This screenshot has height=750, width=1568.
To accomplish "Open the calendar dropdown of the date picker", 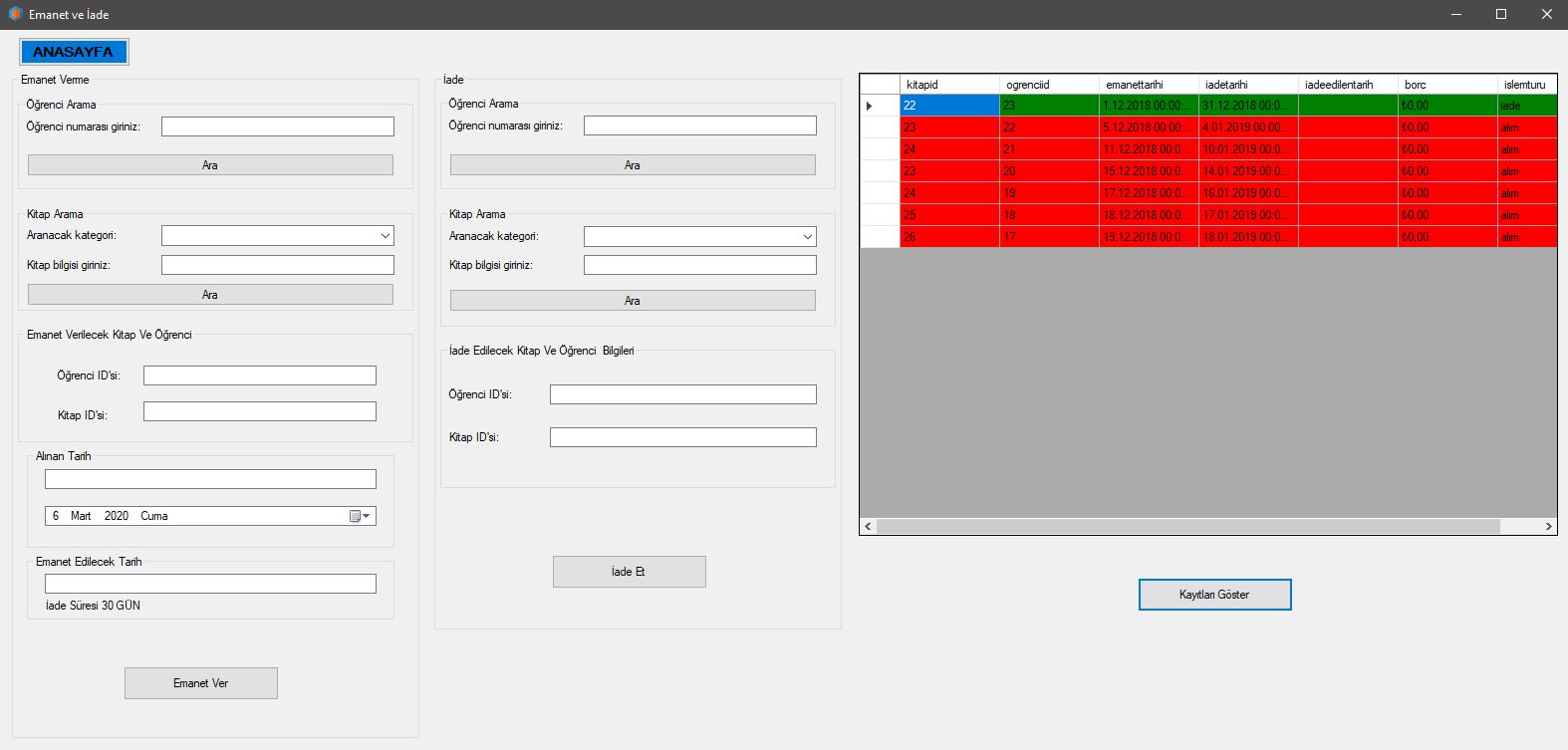I will 361,516.
